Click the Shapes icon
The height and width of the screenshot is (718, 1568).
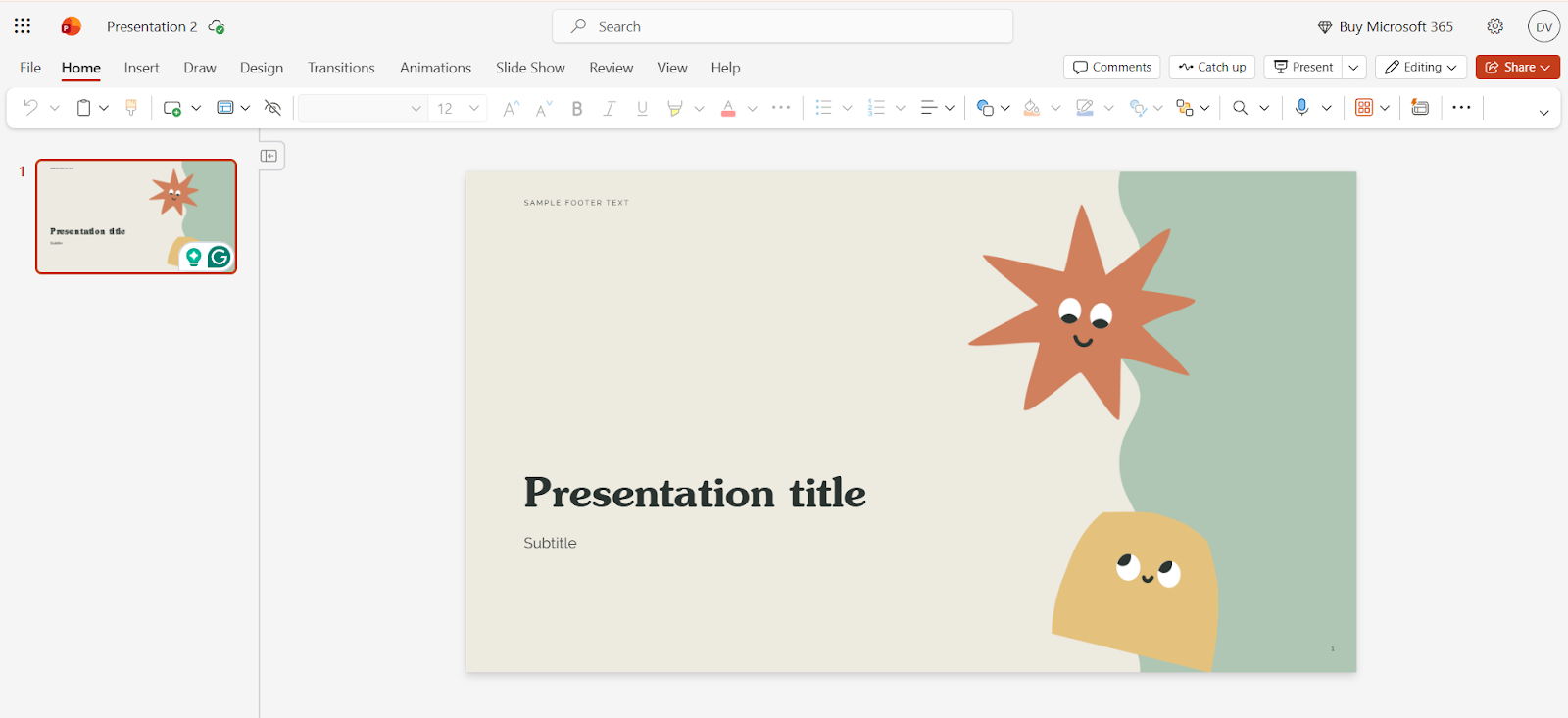985,108
